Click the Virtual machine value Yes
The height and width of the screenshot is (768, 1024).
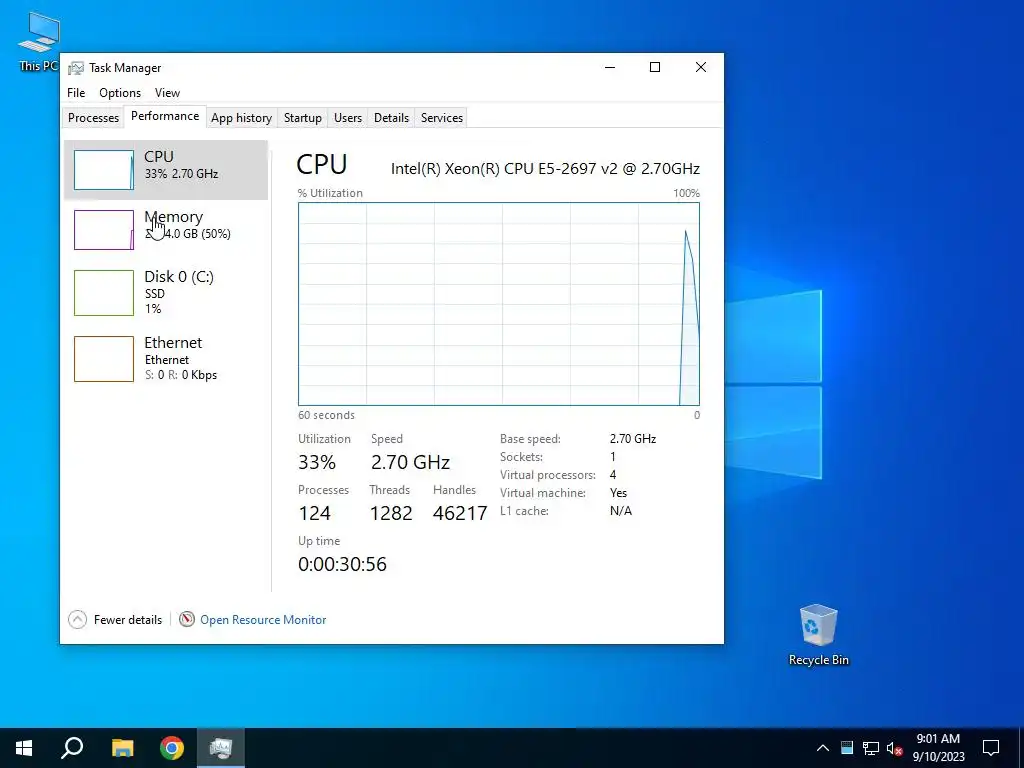pyautogui.click(x=618, y=493)
